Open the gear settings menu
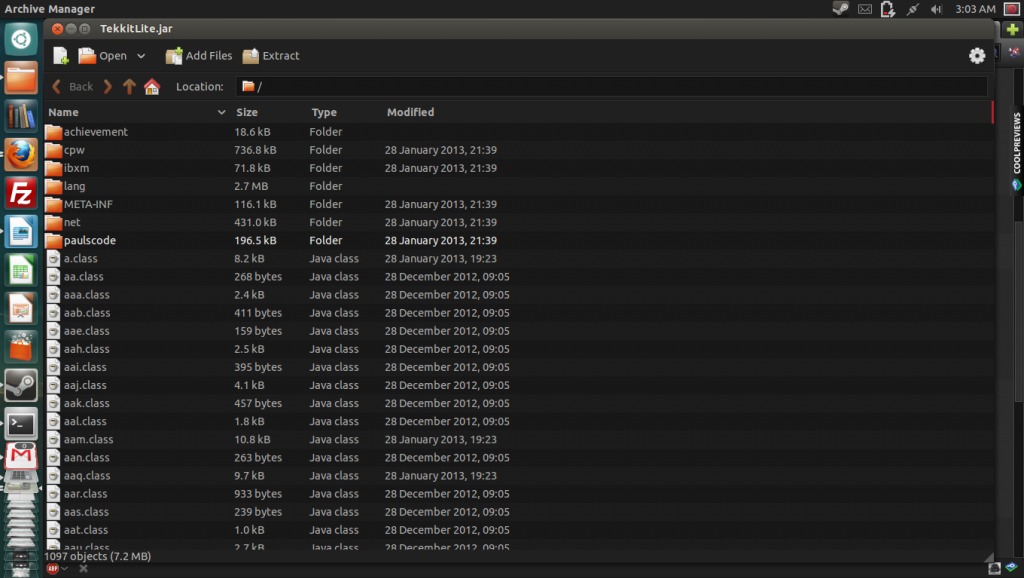1024x578 pixels. [x=977, y=56]
